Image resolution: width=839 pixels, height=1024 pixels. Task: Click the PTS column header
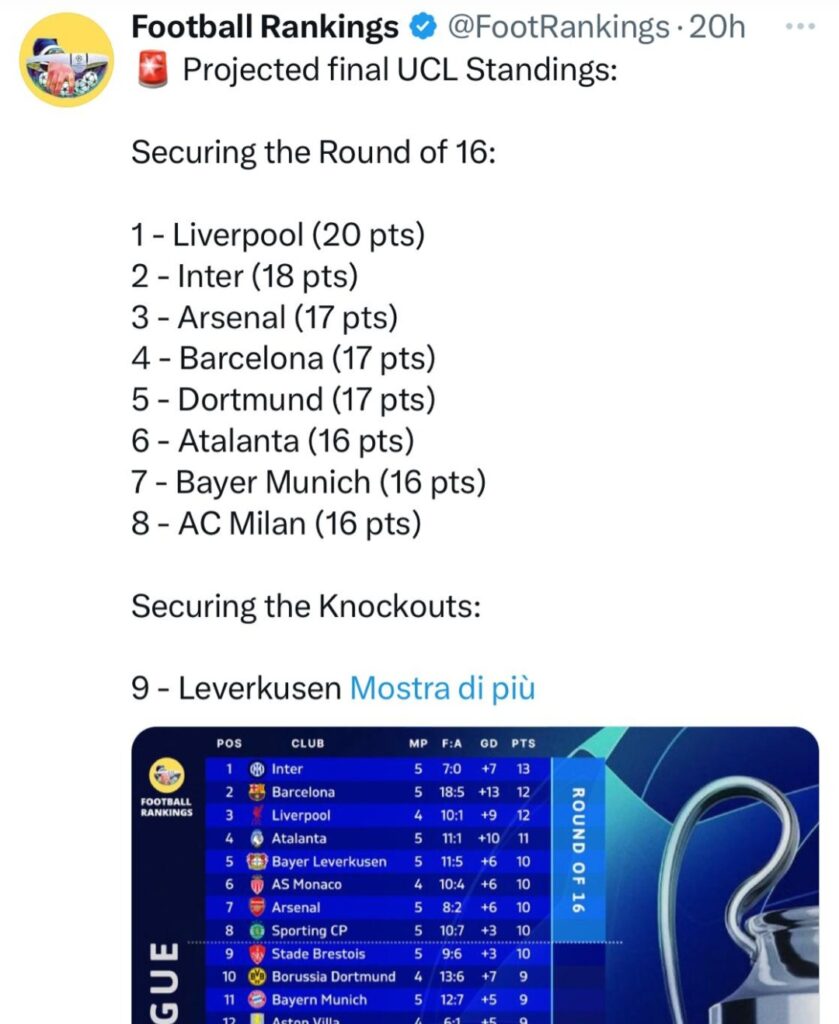coord(523,744)
